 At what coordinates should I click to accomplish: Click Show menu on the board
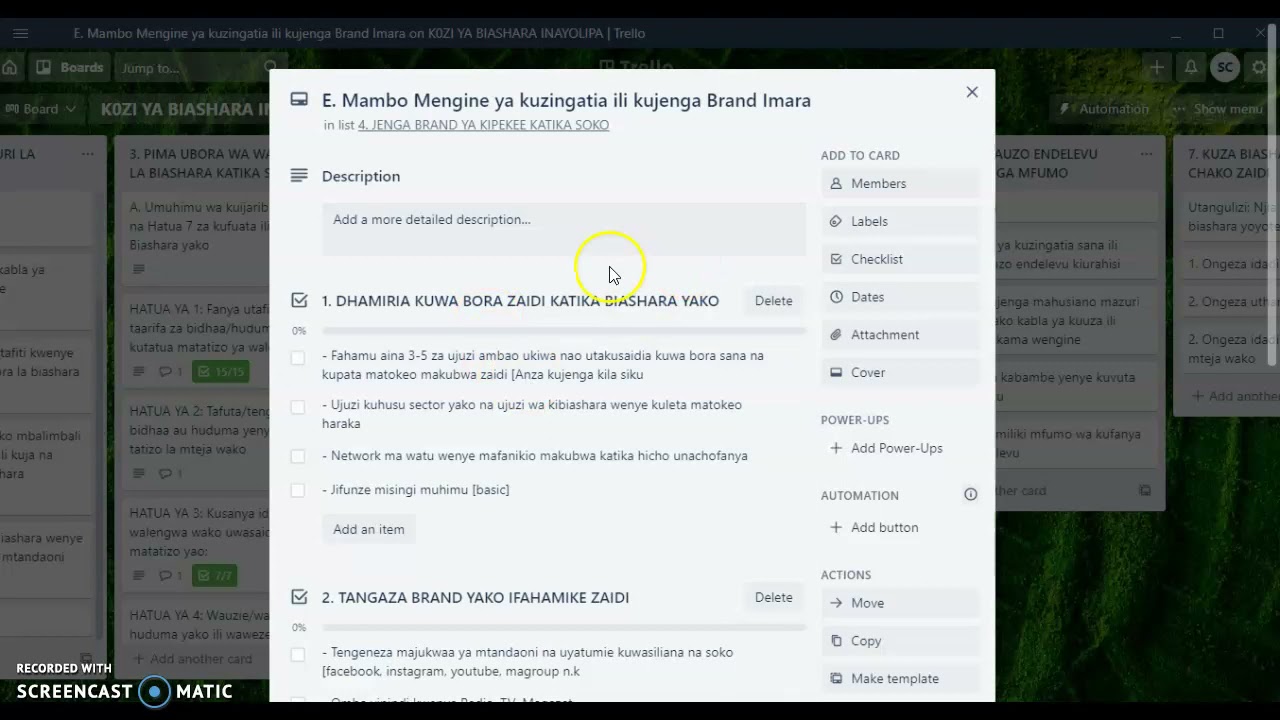1219,109
